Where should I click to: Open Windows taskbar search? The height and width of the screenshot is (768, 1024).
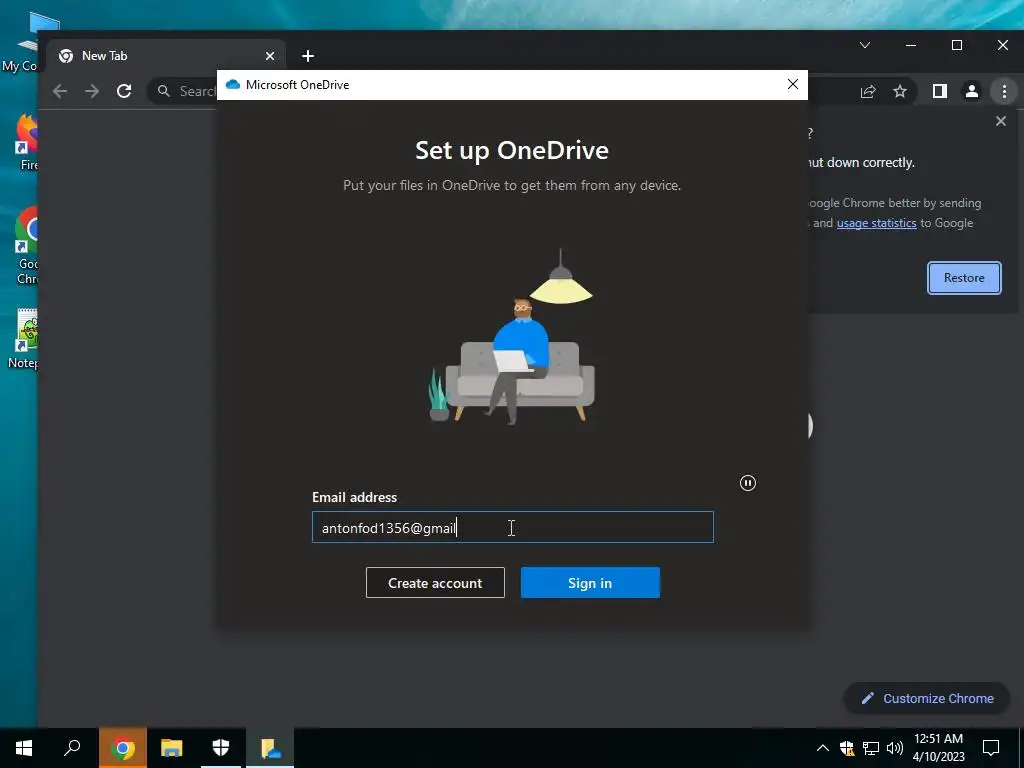[72, 748]
